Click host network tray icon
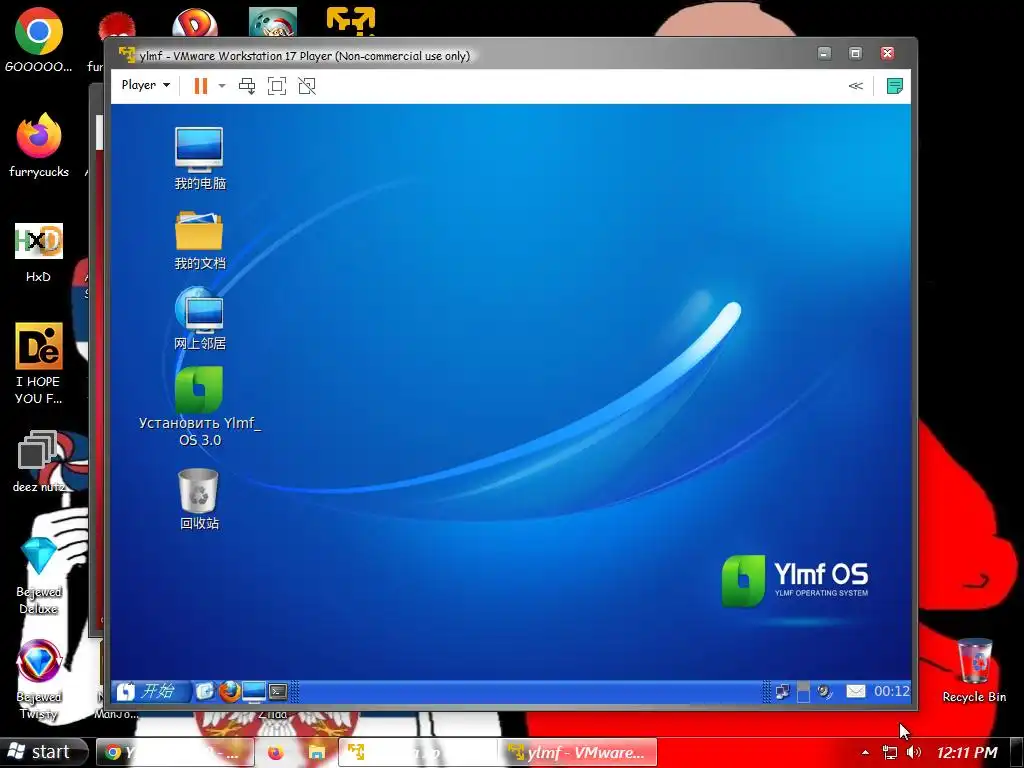 pyautogui.click(x=889, y=753)
